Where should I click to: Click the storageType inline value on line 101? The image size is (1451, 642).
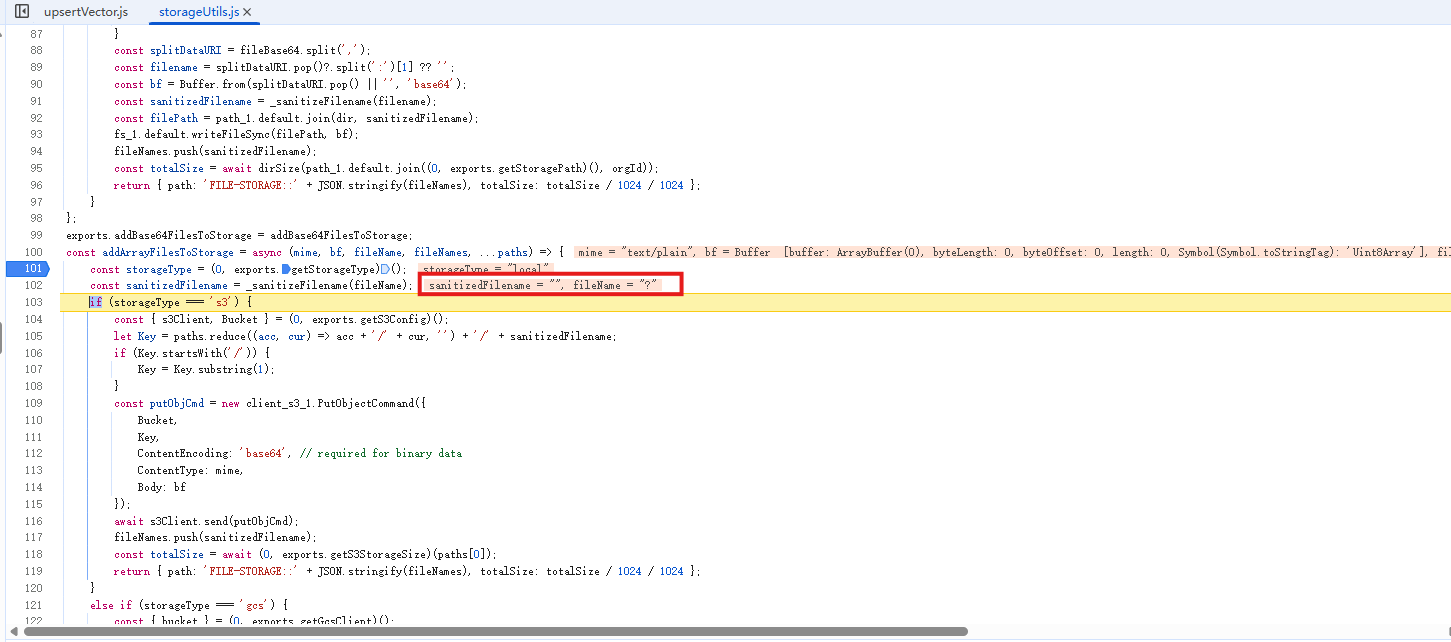(485, 269)
